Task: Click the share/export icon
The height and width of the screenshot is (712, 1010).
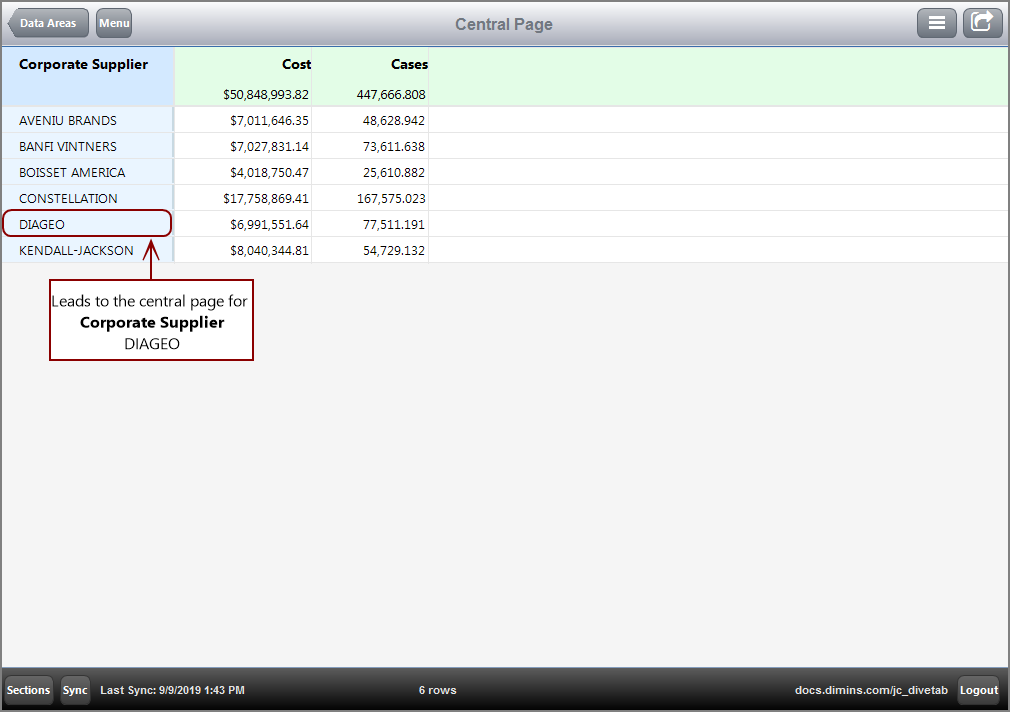Action: point(982,23)
